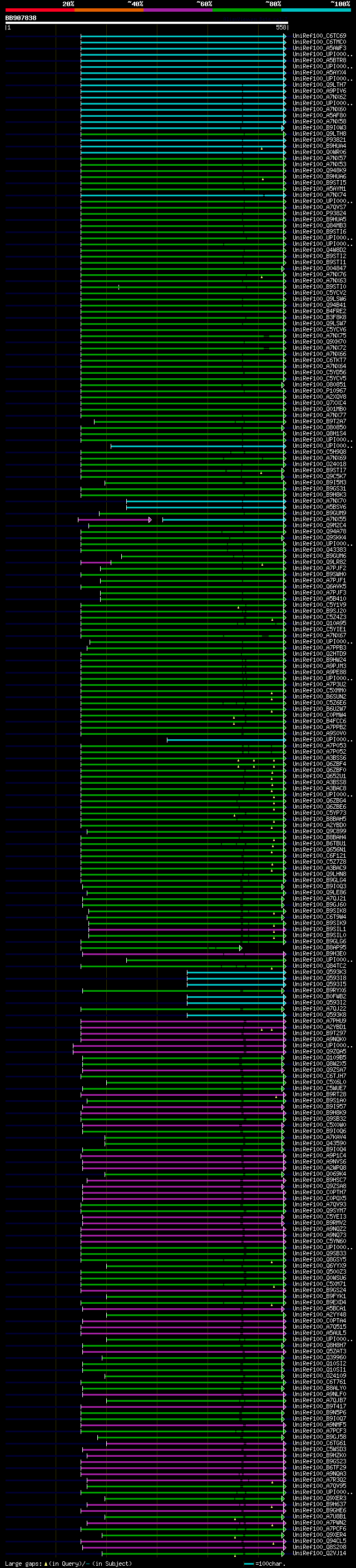Screen dimensions: 356x1568
Task: Open hit UniRef100_A5BTR8
Action: [319, 60]
